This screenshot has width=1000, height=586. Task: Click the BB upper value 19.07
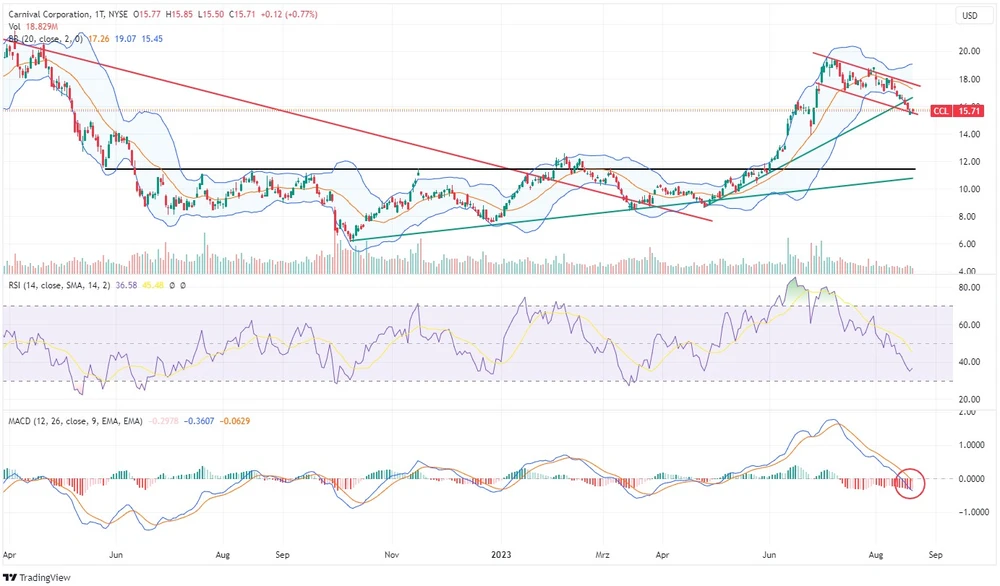[x=126, y=38]
